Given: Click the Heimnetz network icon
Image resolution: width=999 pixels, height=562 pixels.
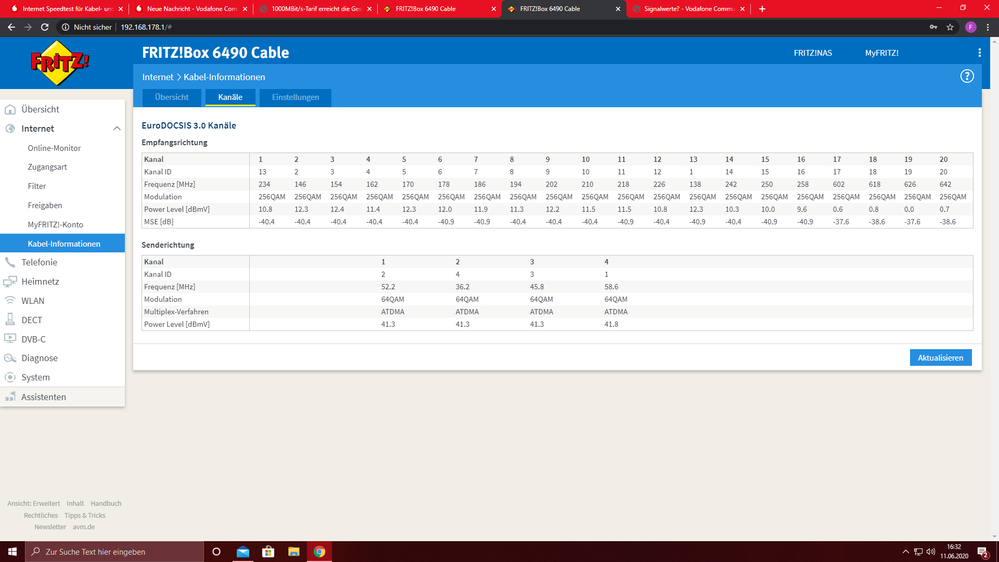Looking at the screenshot, I should (10, 281).
